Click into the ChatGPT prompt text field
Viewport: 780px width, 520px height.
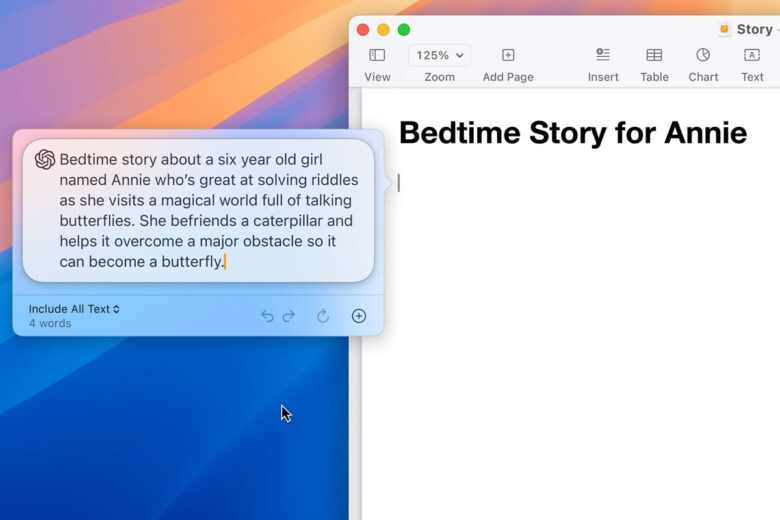[198, 210]
